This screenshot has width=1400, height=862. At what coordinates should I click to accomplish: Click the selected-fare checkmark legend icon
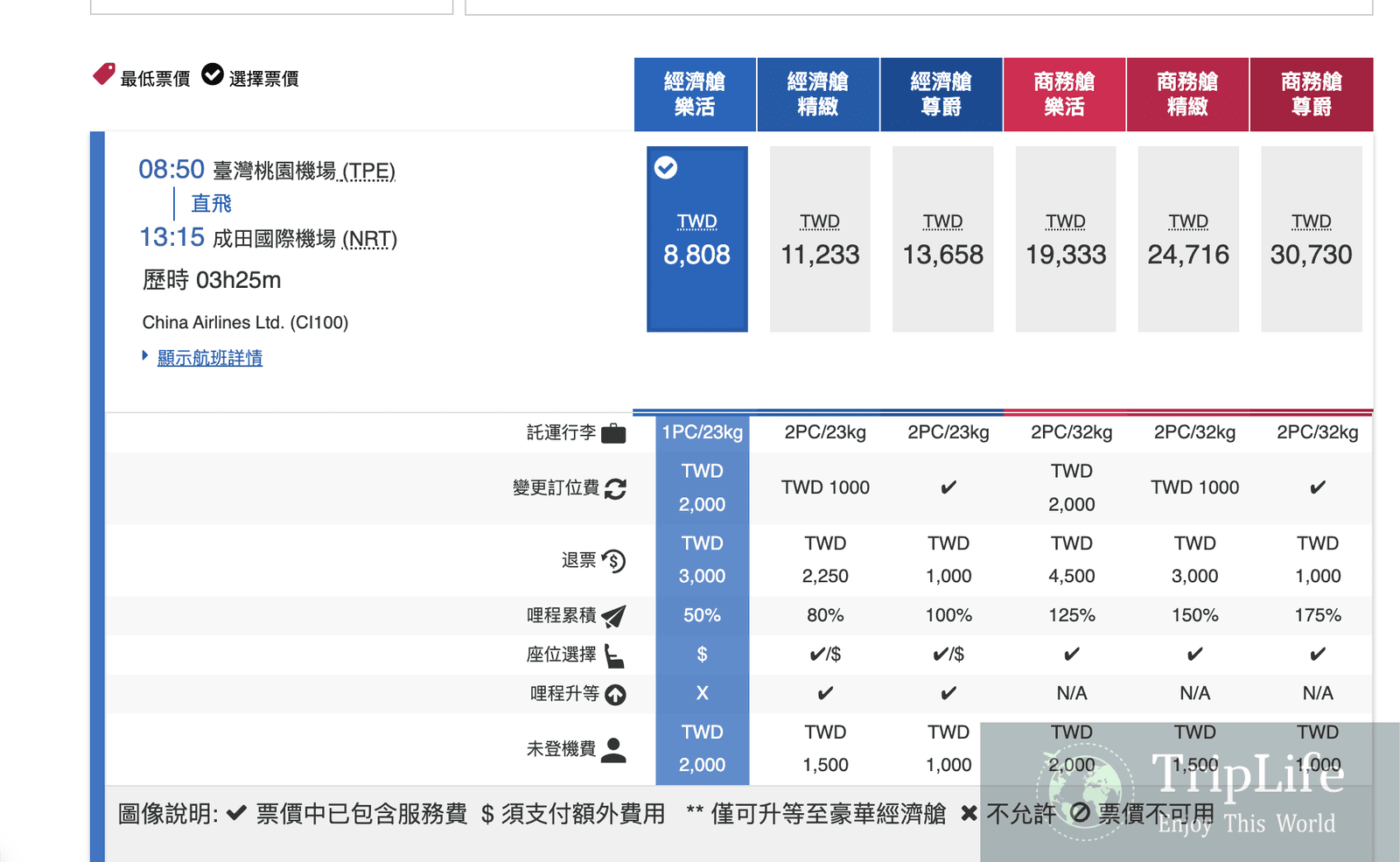click(x=213, y=74)
